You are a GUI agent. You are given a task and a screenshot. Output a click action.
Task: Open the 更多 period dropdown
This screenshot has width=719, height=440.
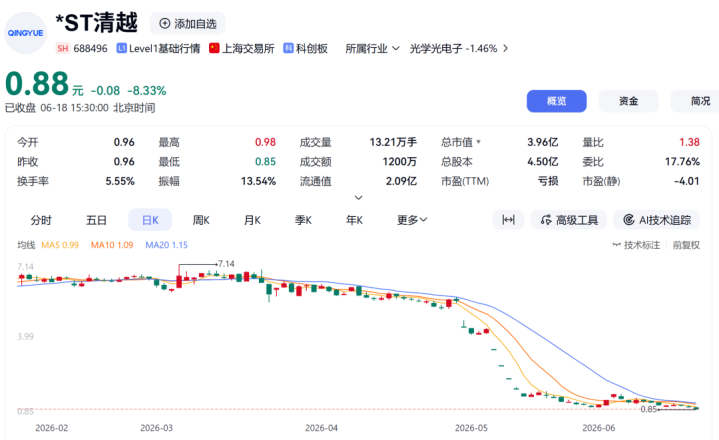point(412,220)
